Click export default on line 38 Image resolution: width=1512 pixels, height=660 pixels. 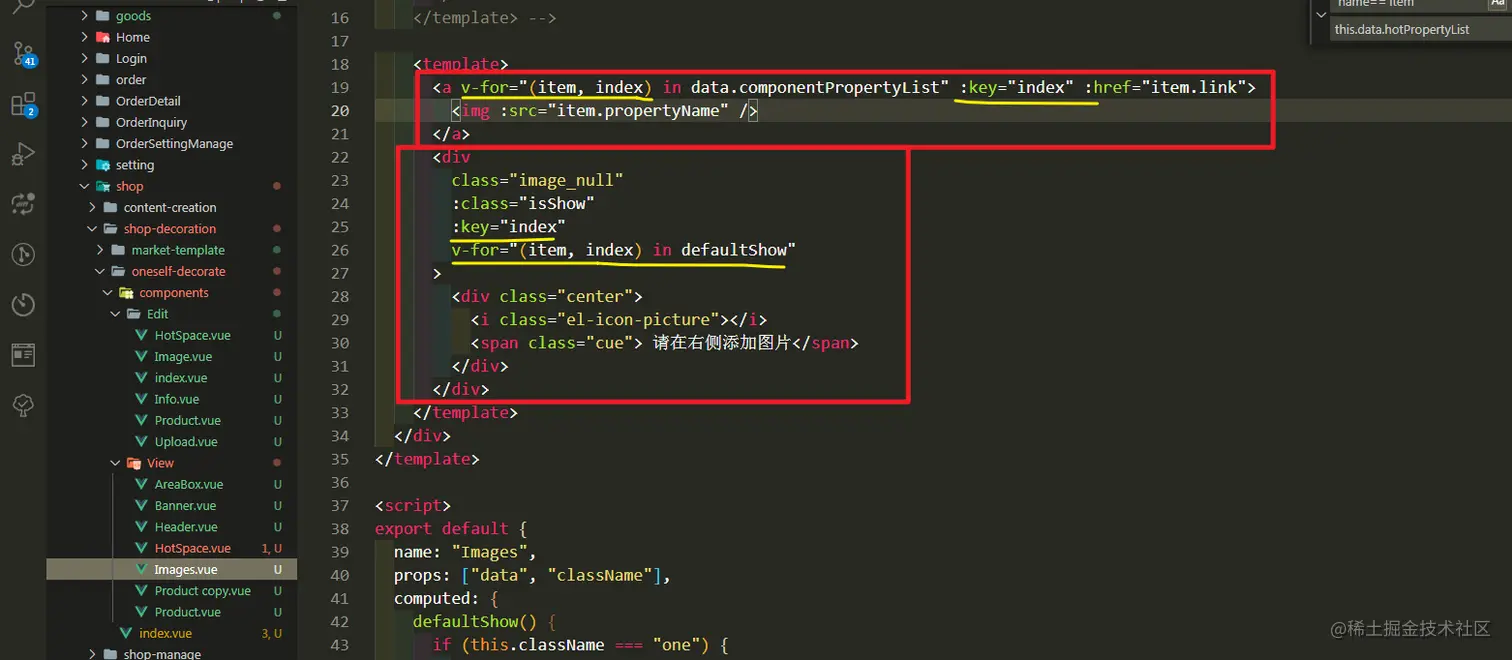click(441, 529)
